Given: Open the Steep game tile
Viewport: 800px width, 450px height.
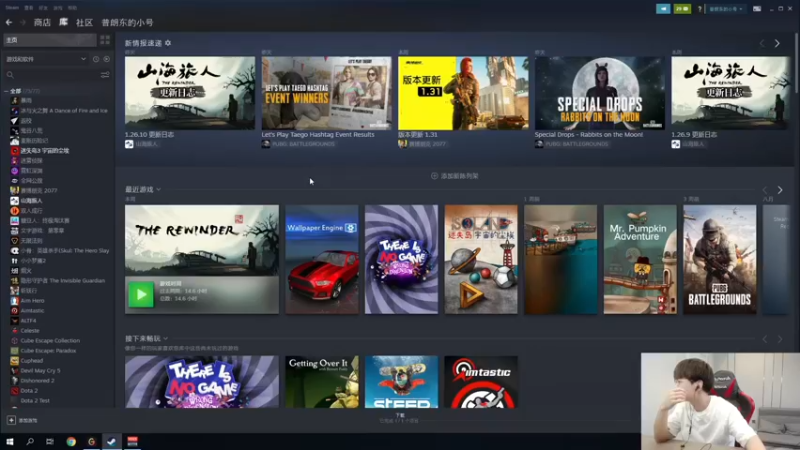Looking at the screenshot, I should 402,382.
